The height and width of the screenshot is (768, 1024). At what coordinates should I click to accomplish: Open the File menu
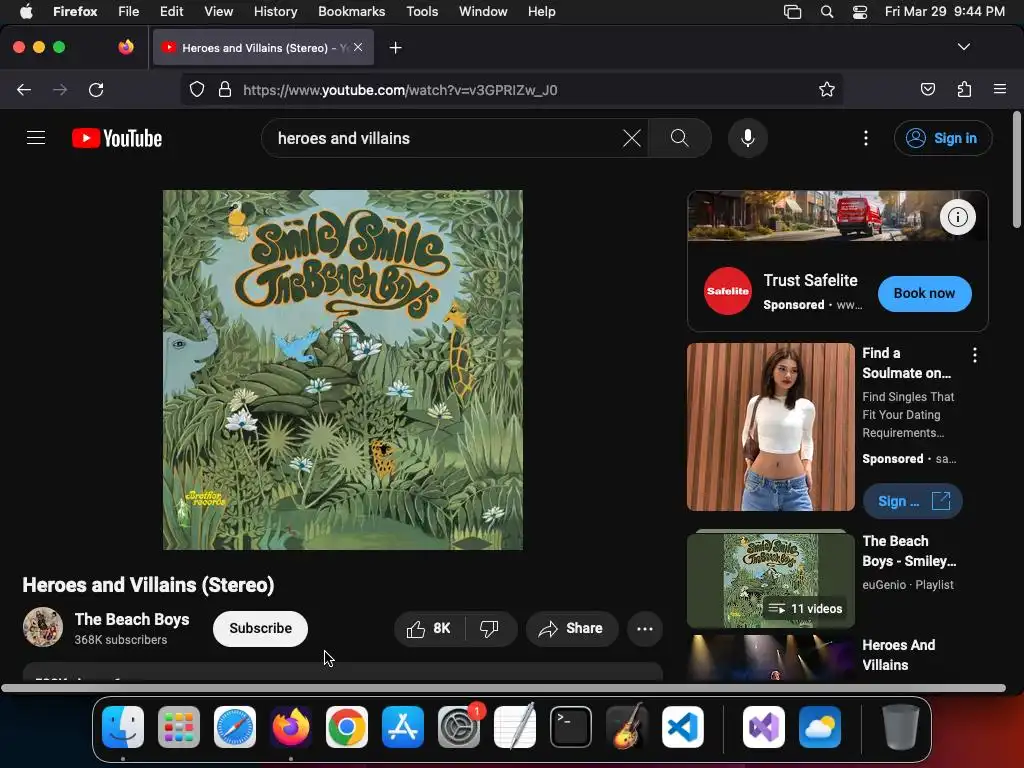pyautogui.click(x=128, y=12)
